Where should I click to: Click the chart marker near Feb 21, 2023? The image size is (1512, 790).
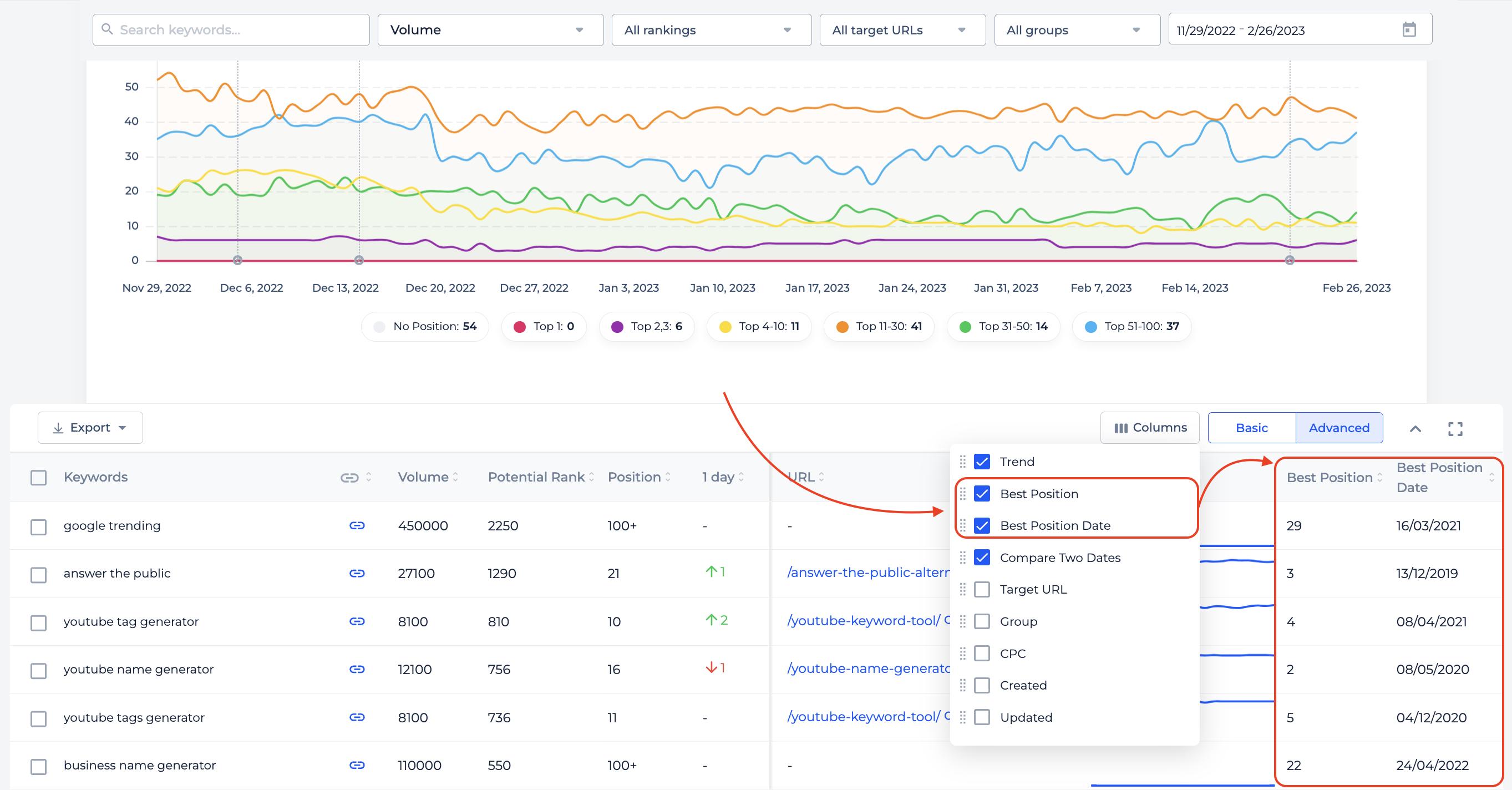1290,260
